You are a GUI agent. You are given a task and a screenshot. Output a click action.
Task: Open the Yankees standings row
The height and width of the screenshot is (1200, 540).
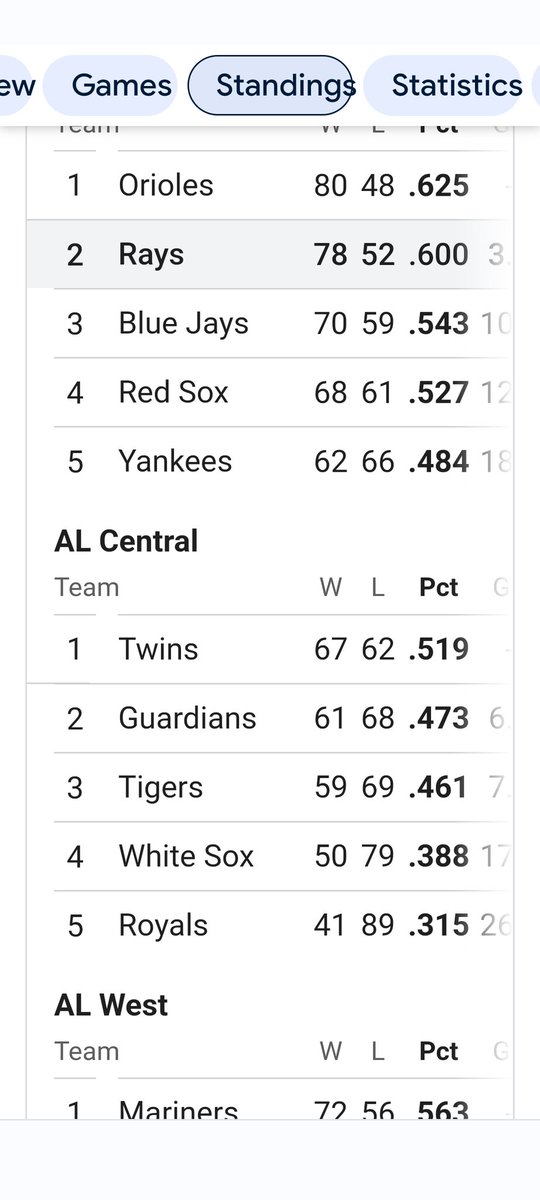[270, 461]
